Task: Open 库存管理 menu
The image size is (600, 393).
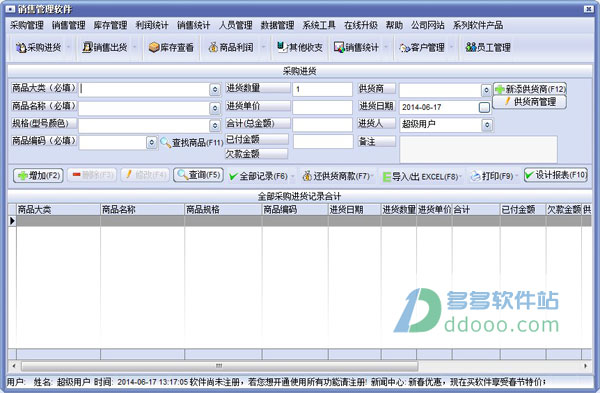Action: coord(110,25)
